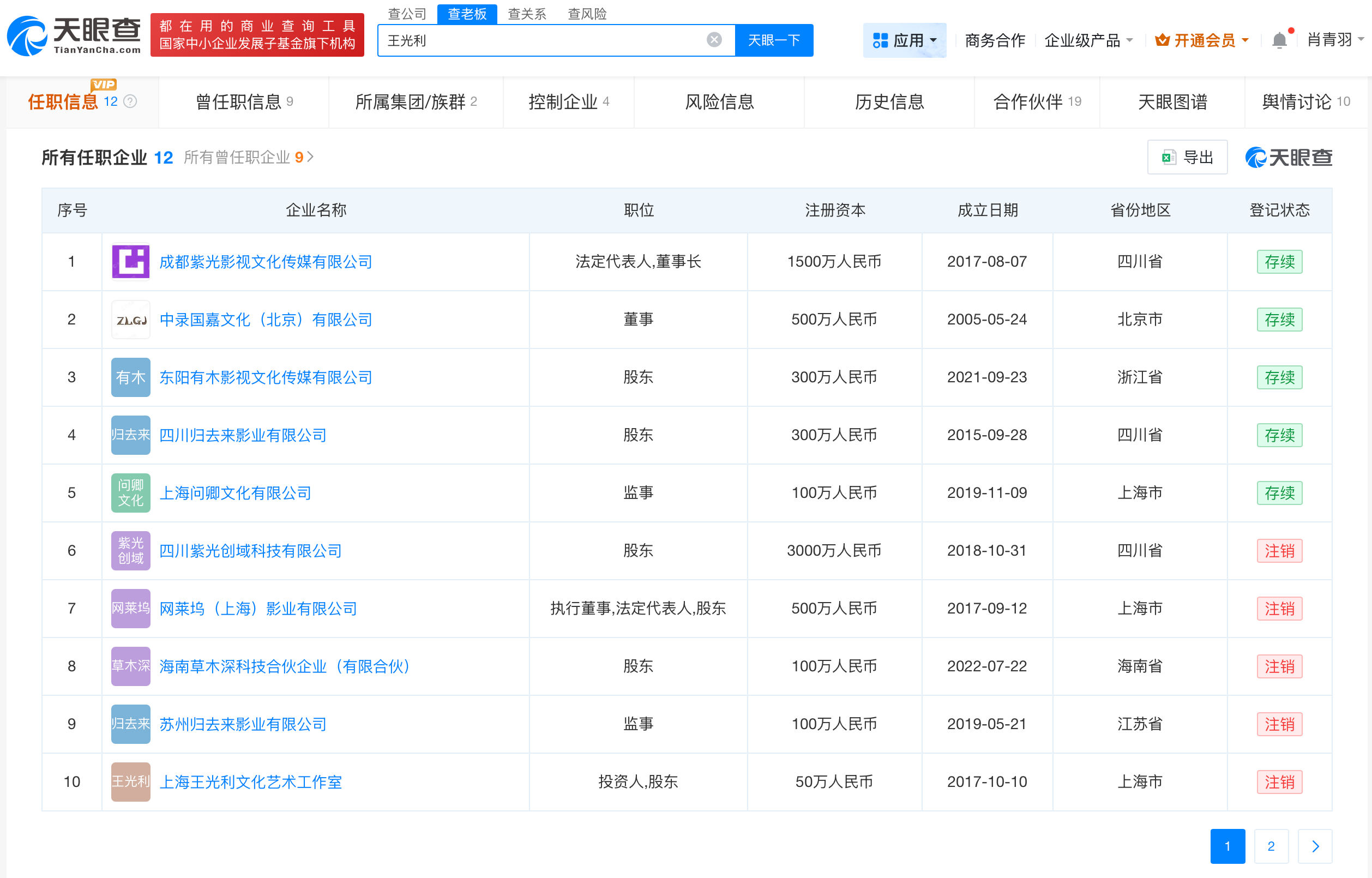Image resolution: width=1372 pixels, height=878 pixels.
Task: Expand 所有曾任职企业 with the chevron
Action: click(x=310, y=158)
